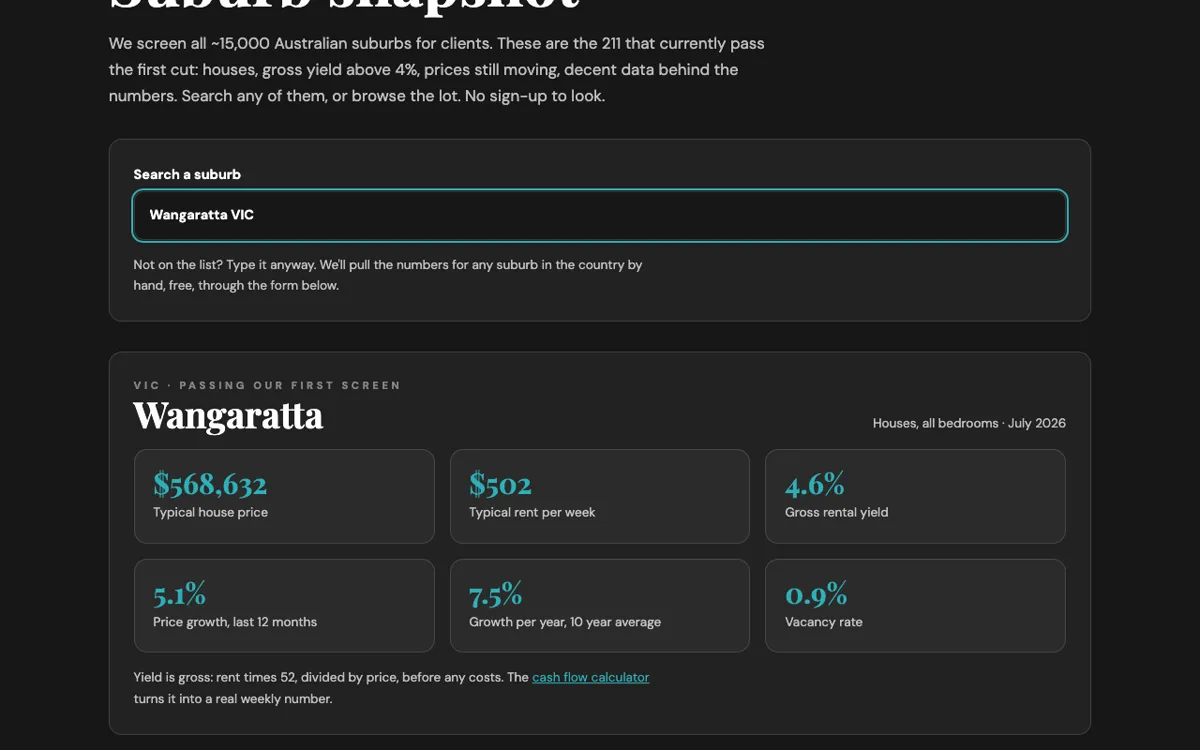Click the 'Gross rental yield' caption

(836, 512)
